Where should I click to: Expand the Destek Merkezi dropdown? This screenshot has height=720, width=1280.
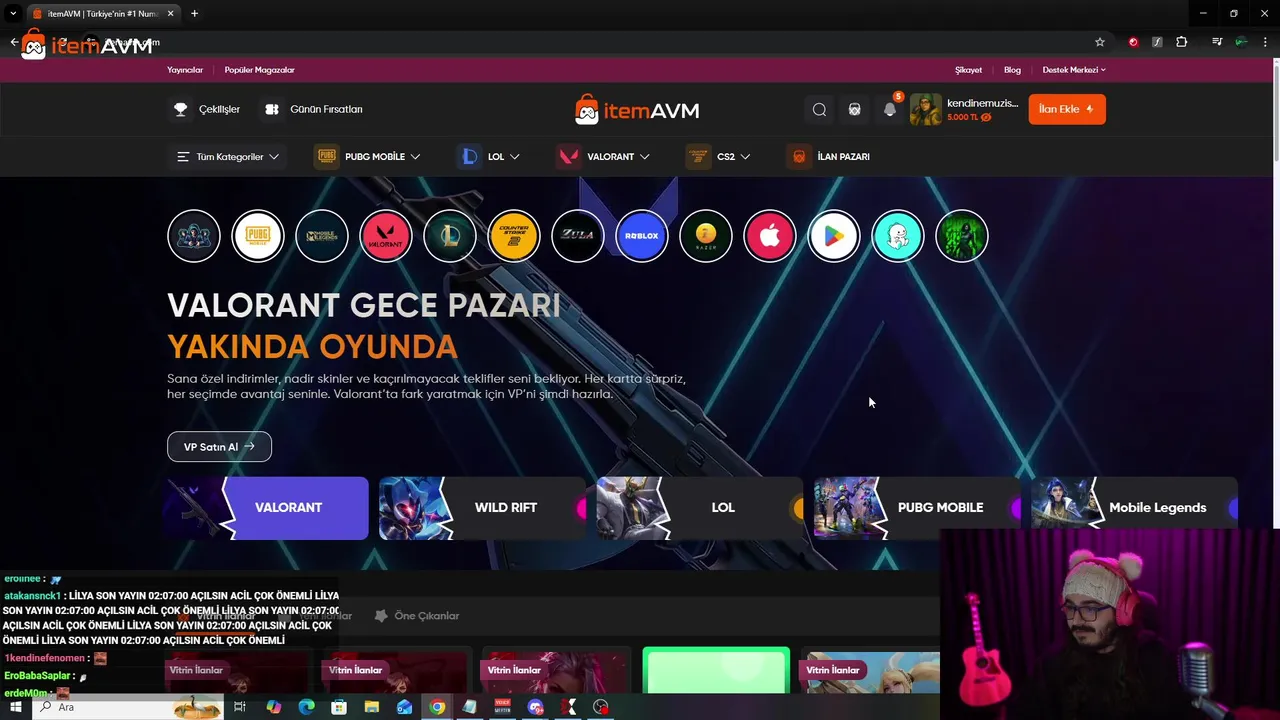tap(1074, 70)
